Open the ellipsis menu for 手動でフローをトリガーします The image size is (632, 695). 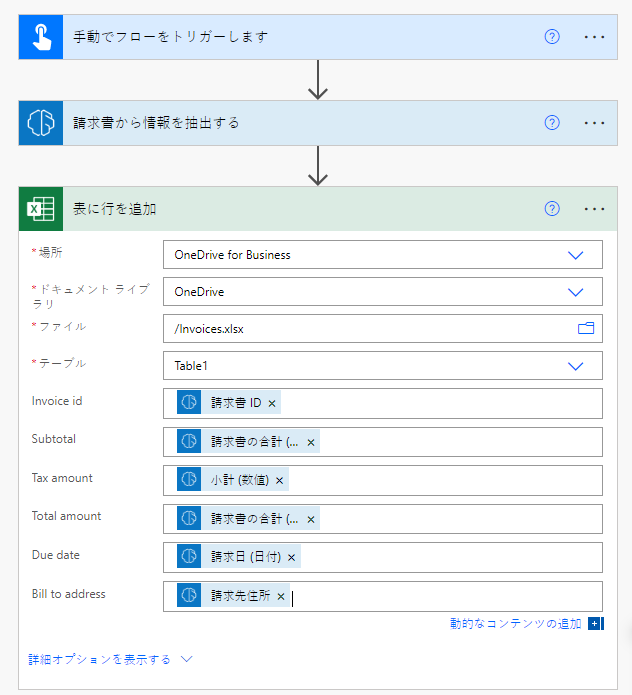595,37
